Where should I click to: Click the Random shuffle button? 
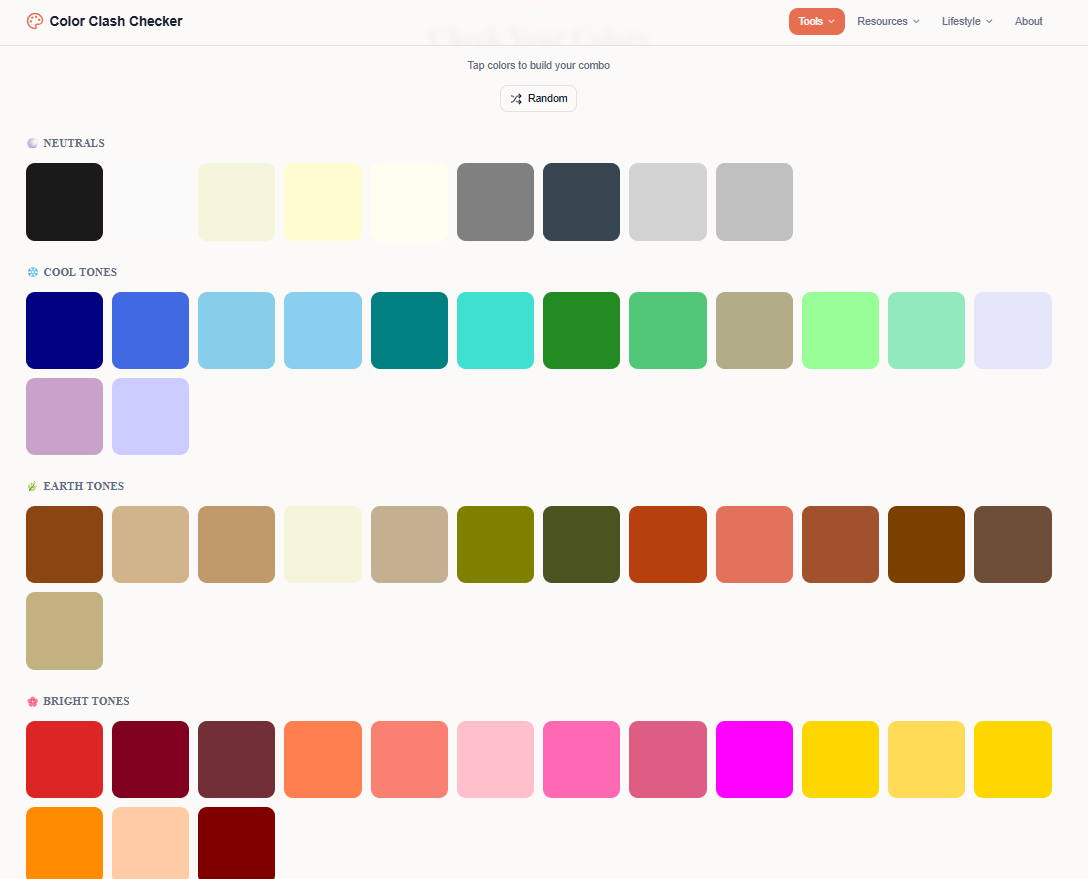coord(538,99)
